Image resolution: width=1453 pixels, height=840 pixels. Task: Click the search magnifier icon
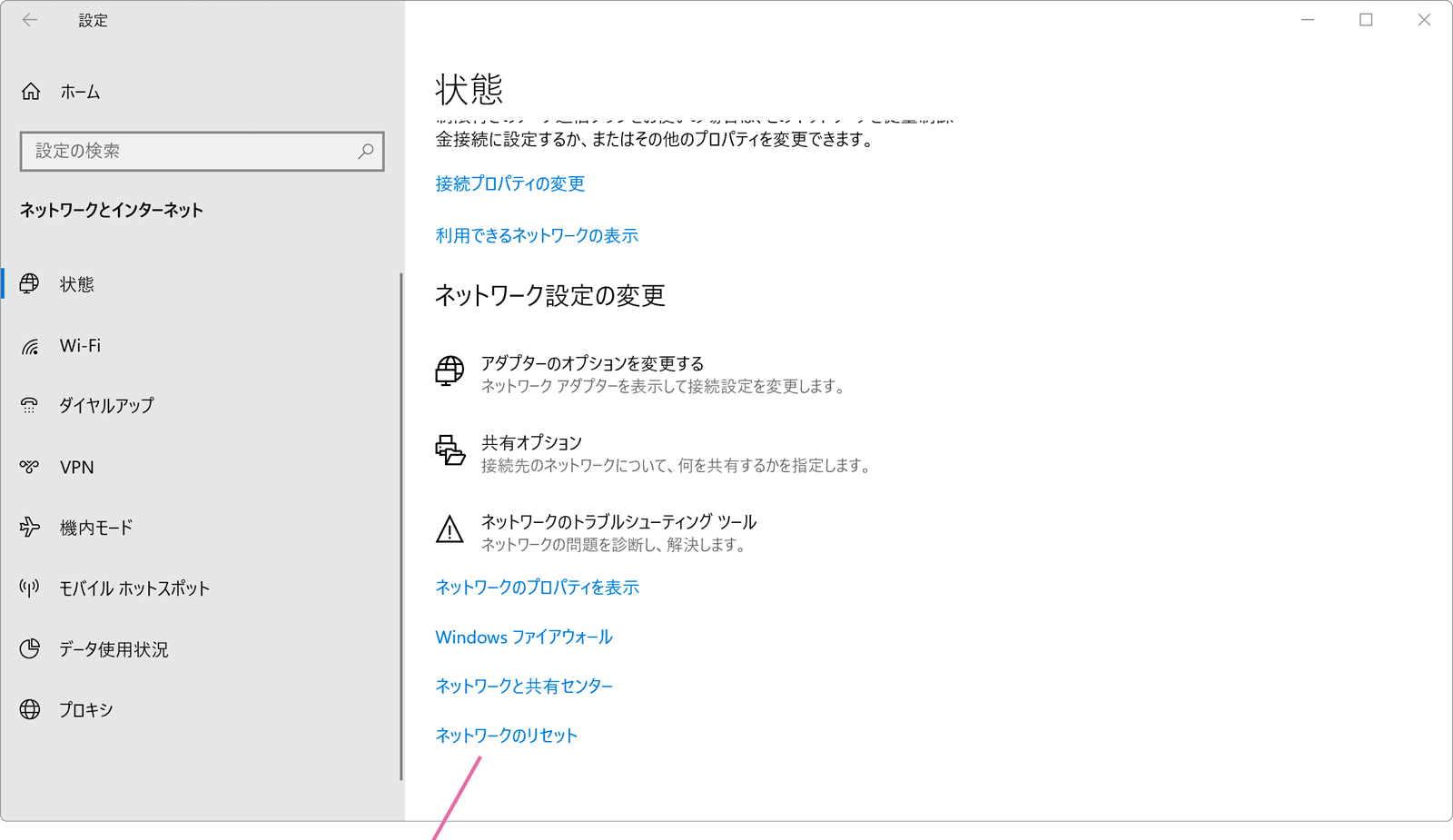(x=366, y=151)
